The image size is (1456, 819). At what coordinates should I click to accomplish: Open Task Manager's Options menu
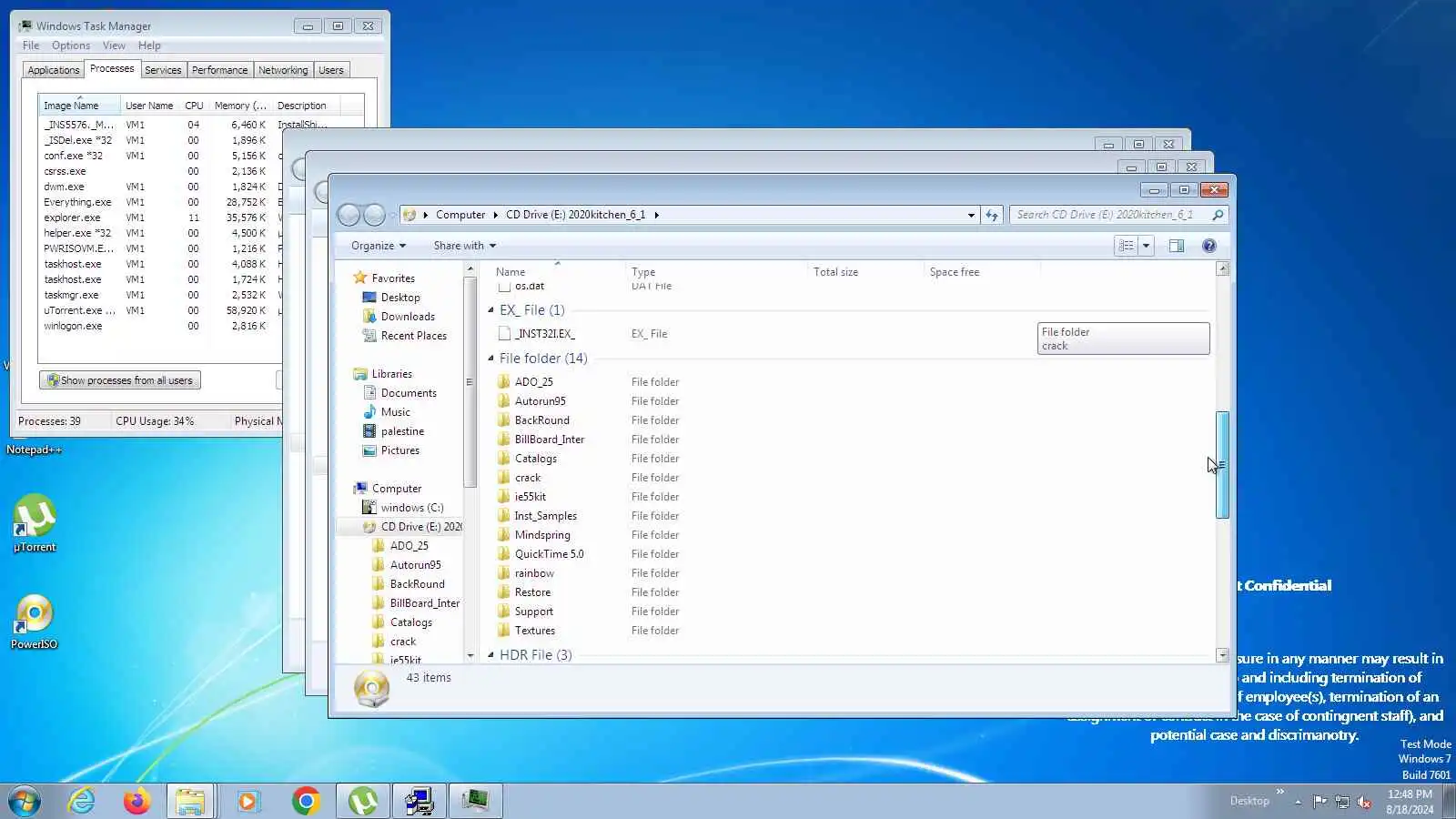tap(70, 45)
